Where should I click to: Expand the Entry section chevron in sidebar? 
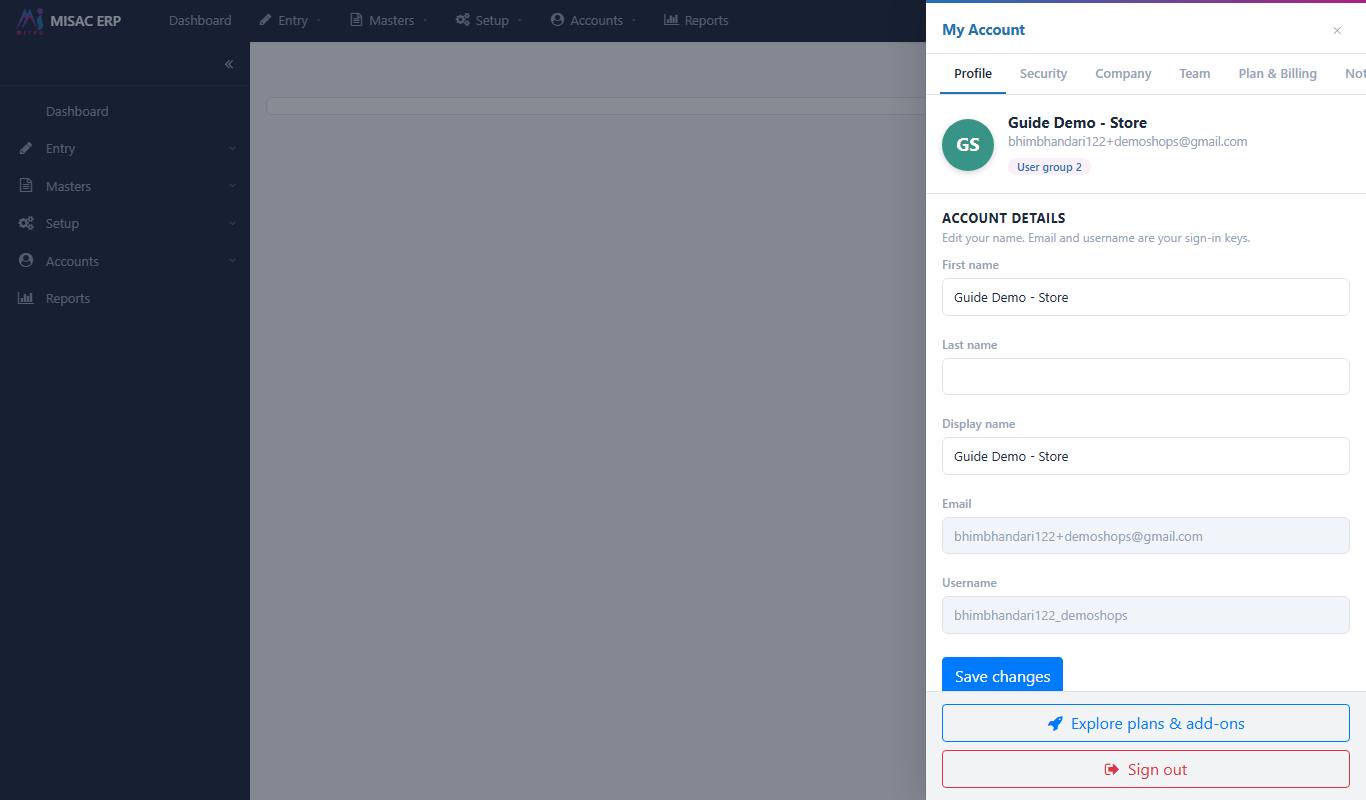(232, 148)
